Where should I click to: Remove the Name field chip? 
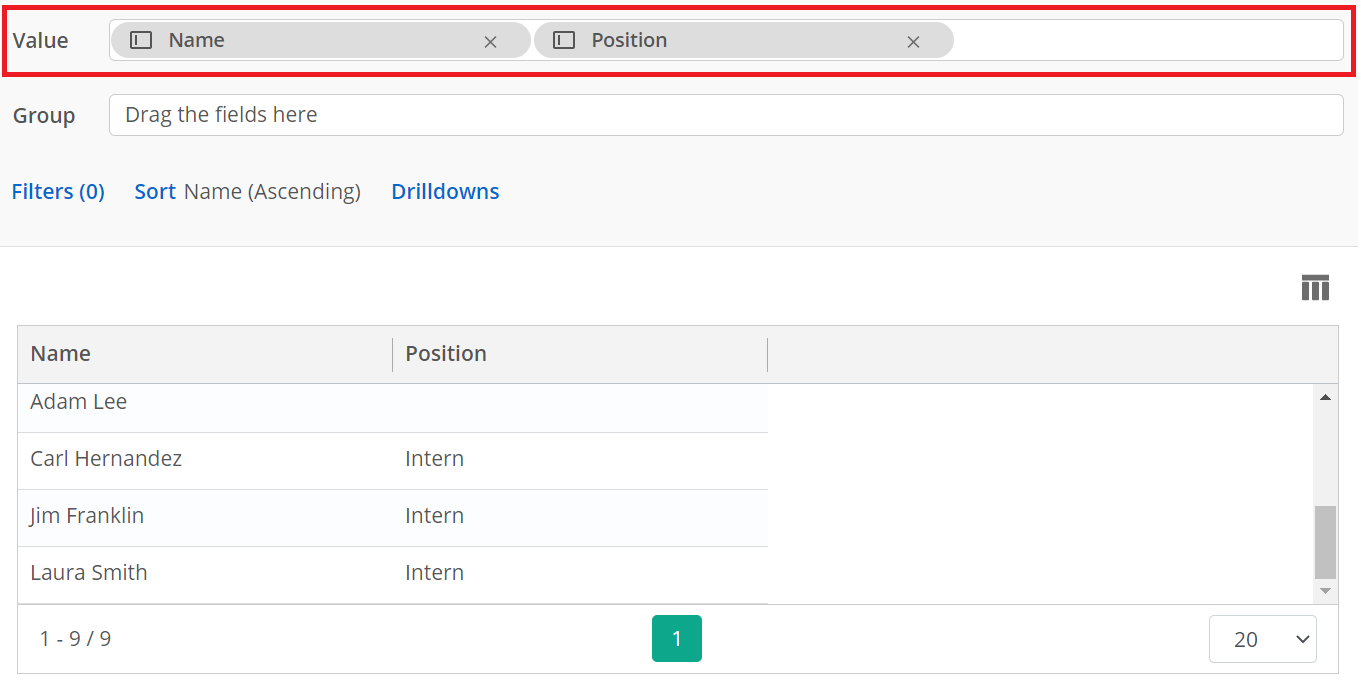490,42
